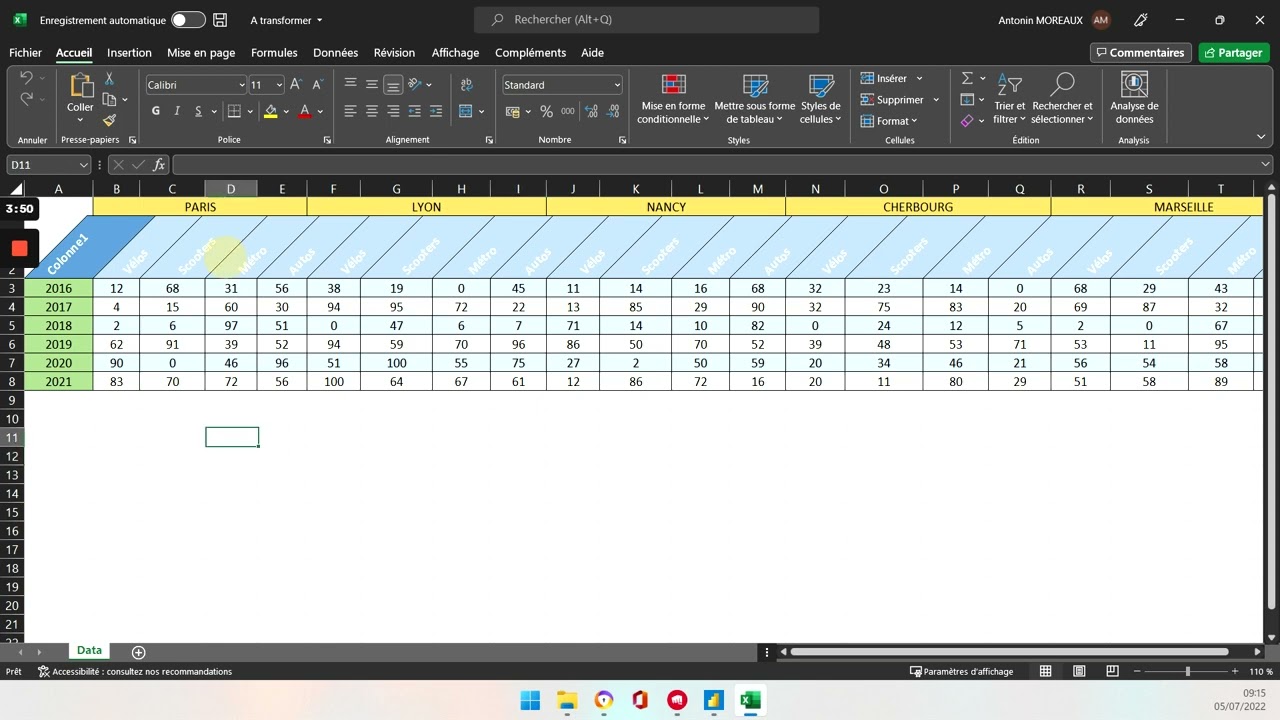The width and height of the screenshot is (1280, 720).
Task: Click the fx Insert function icon
Action: (159, 165)
